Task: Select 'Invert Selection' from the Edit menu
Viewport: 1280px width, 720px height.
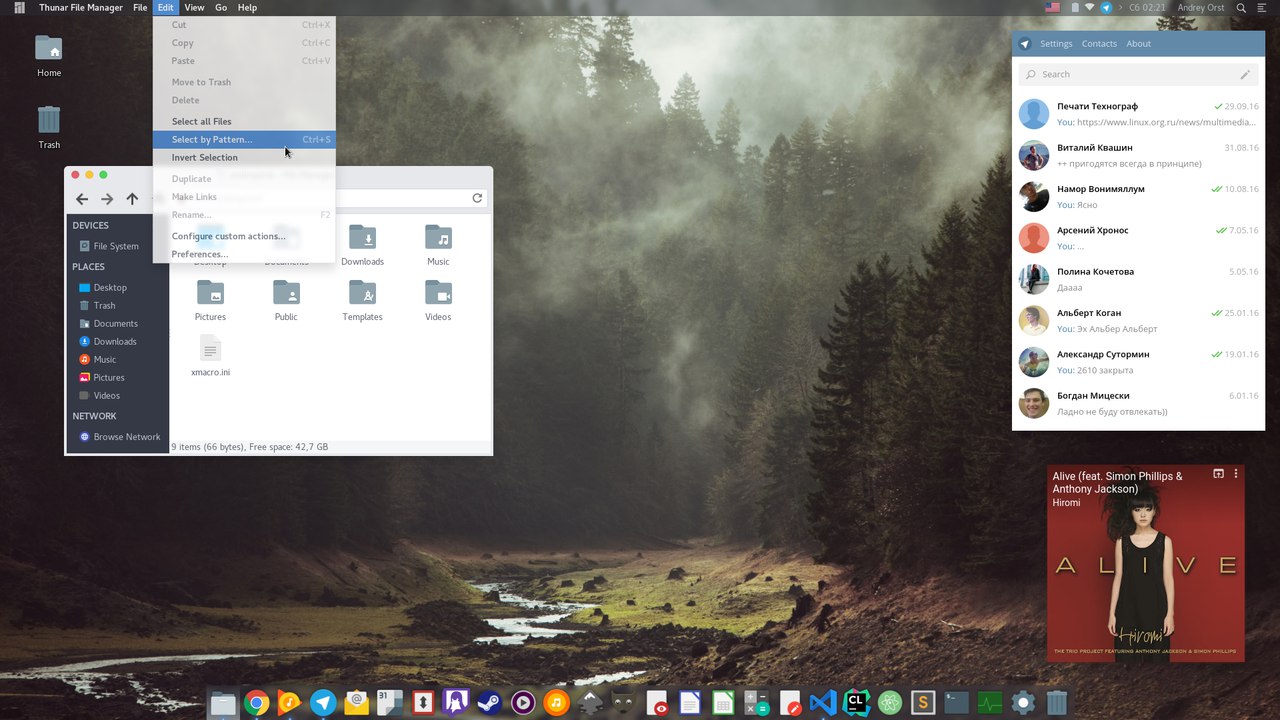Action: tap(204, 157)
